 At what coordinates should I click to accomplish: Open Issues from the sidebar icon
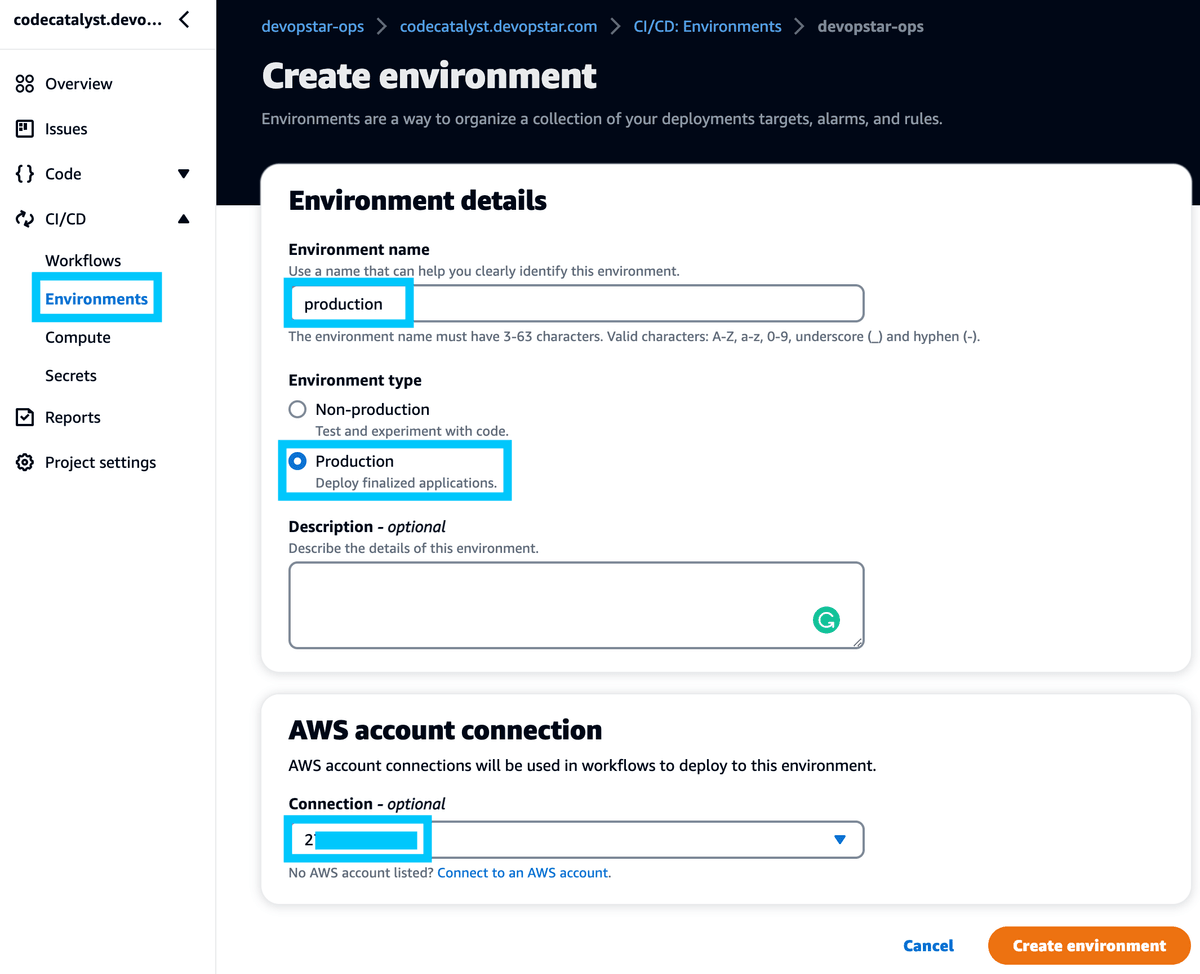click(x=25, y=128)
